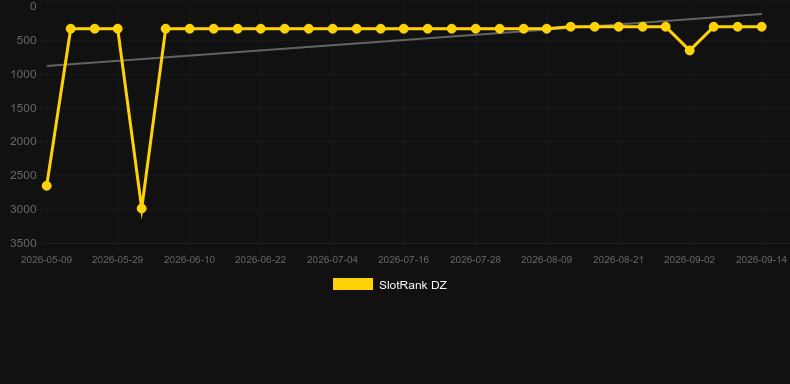Screen dimensions: 790x384
Task: Click the 2026-09-02 x-axis label
Action: pyautogui.click(x=690, y=260)
